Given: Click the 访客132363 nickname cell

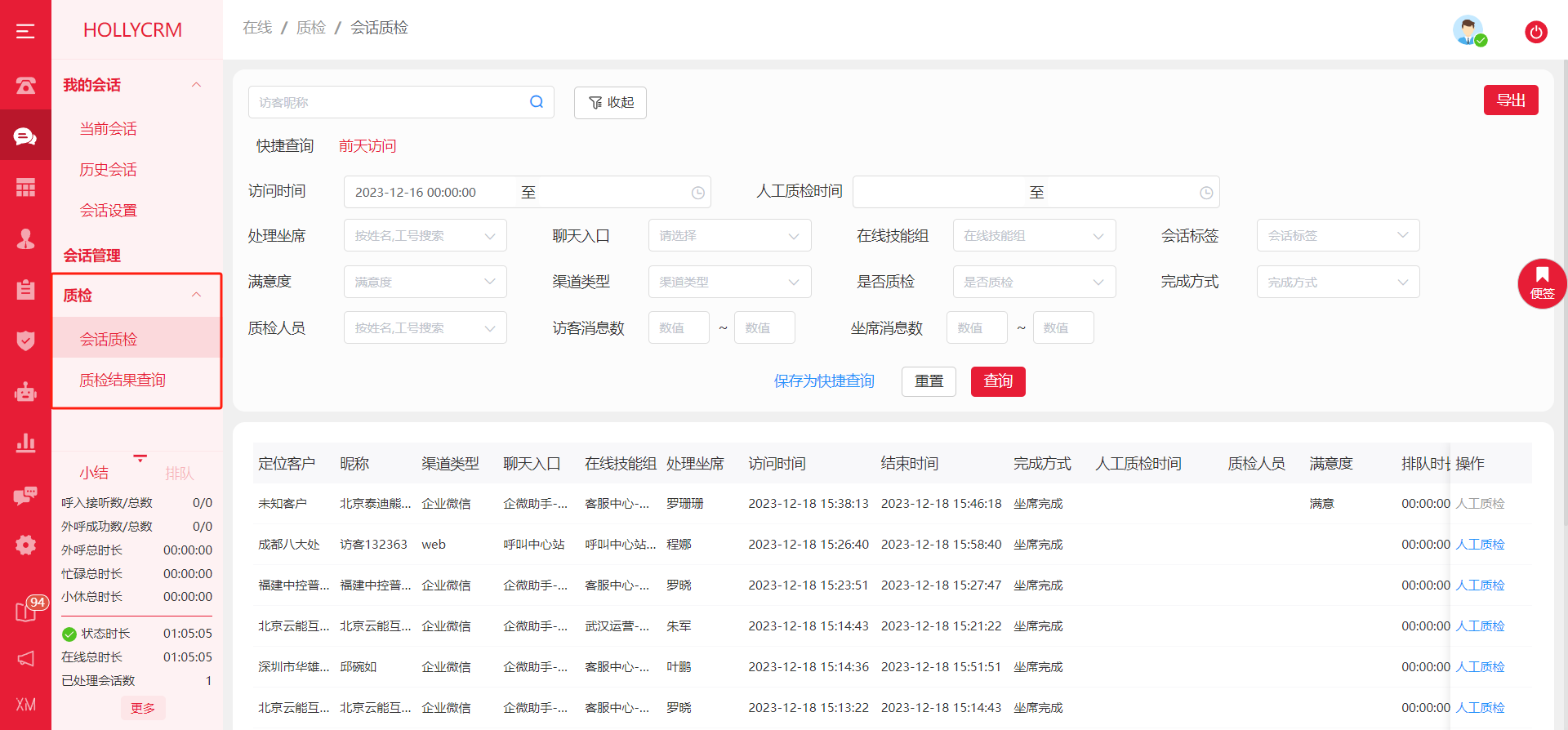Looking at the screenshot, I should (373, 545).
